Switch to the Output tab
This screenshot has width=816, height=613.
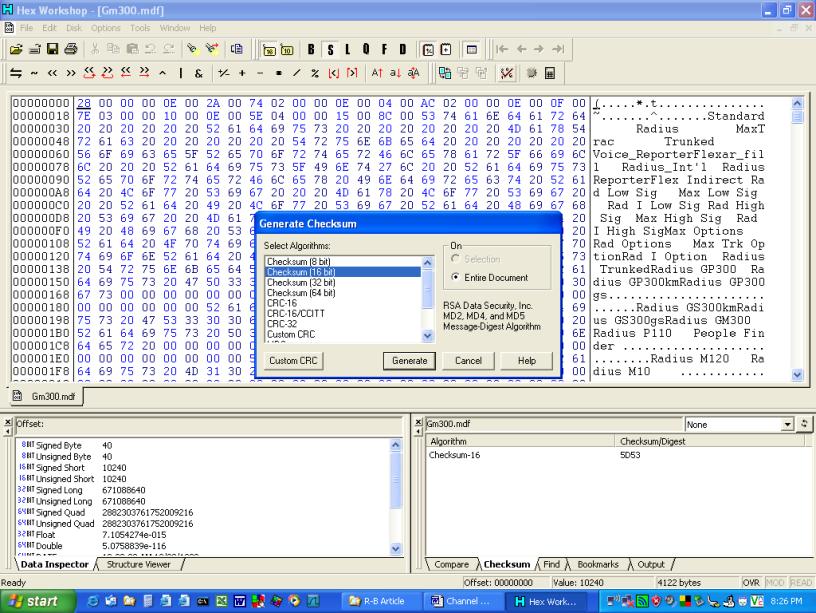pos(651,565)
